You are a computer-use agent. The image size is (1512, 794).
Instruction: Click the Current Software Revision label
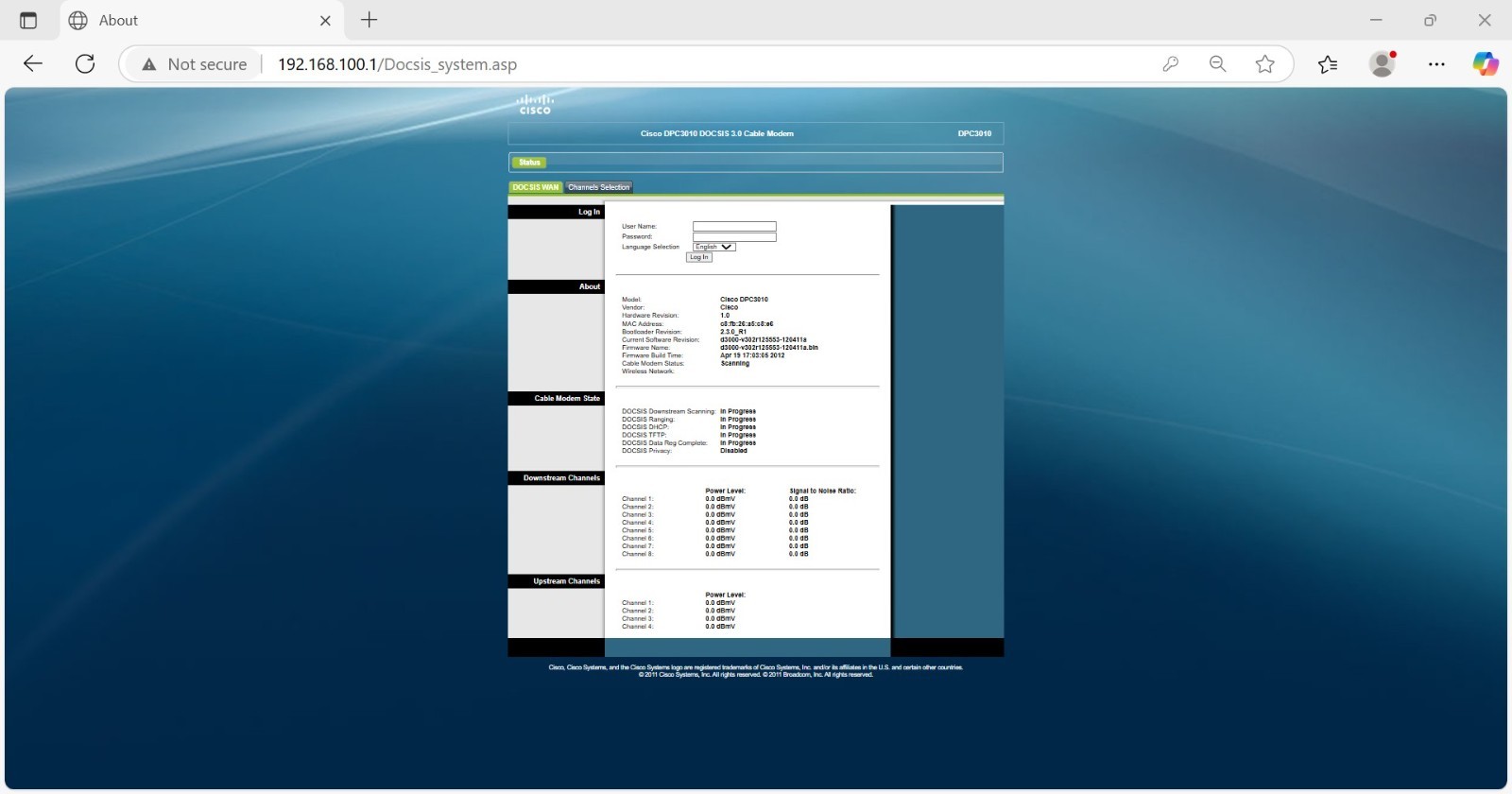coord(661,340)
